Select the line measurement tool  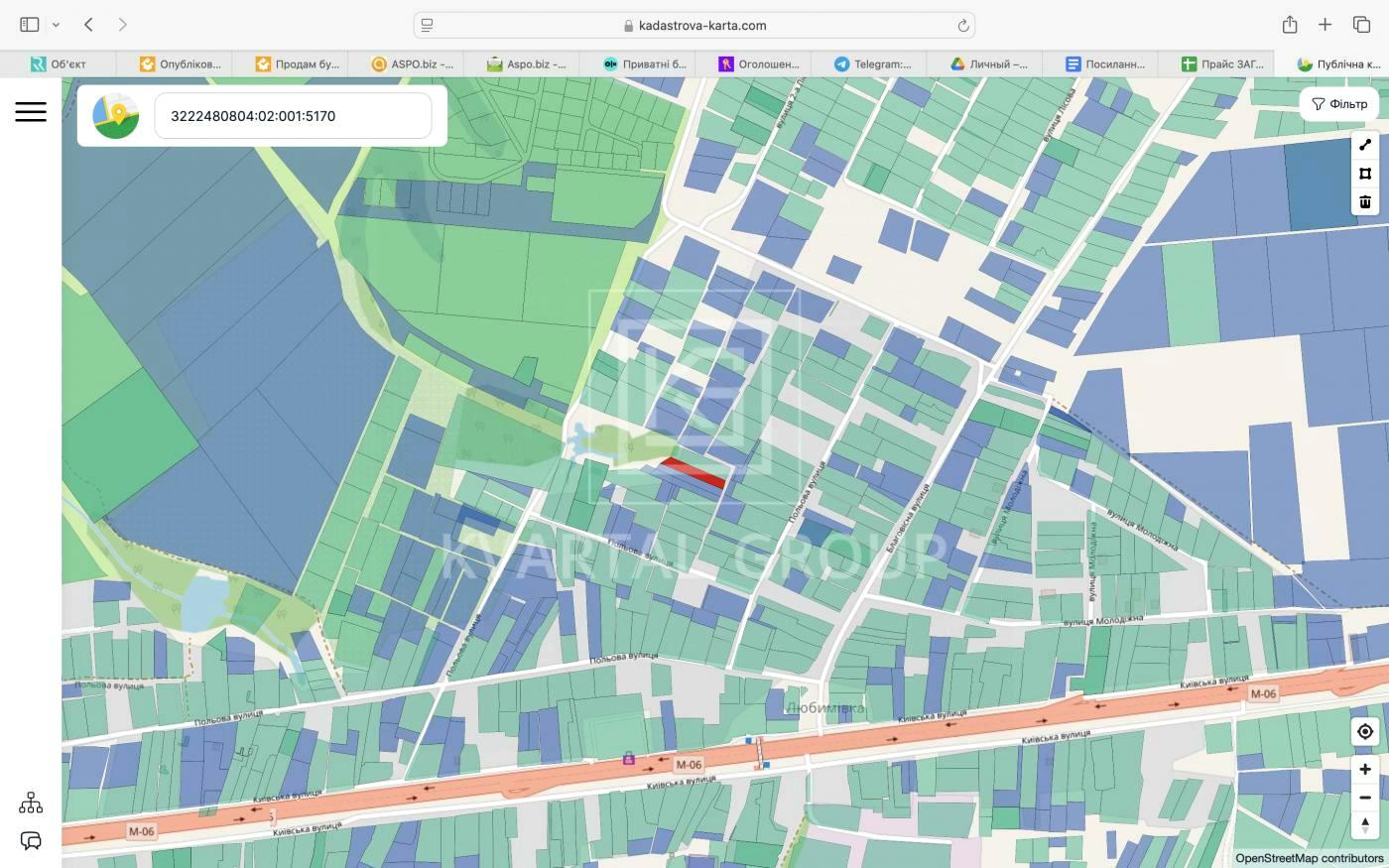[1365, 145]
